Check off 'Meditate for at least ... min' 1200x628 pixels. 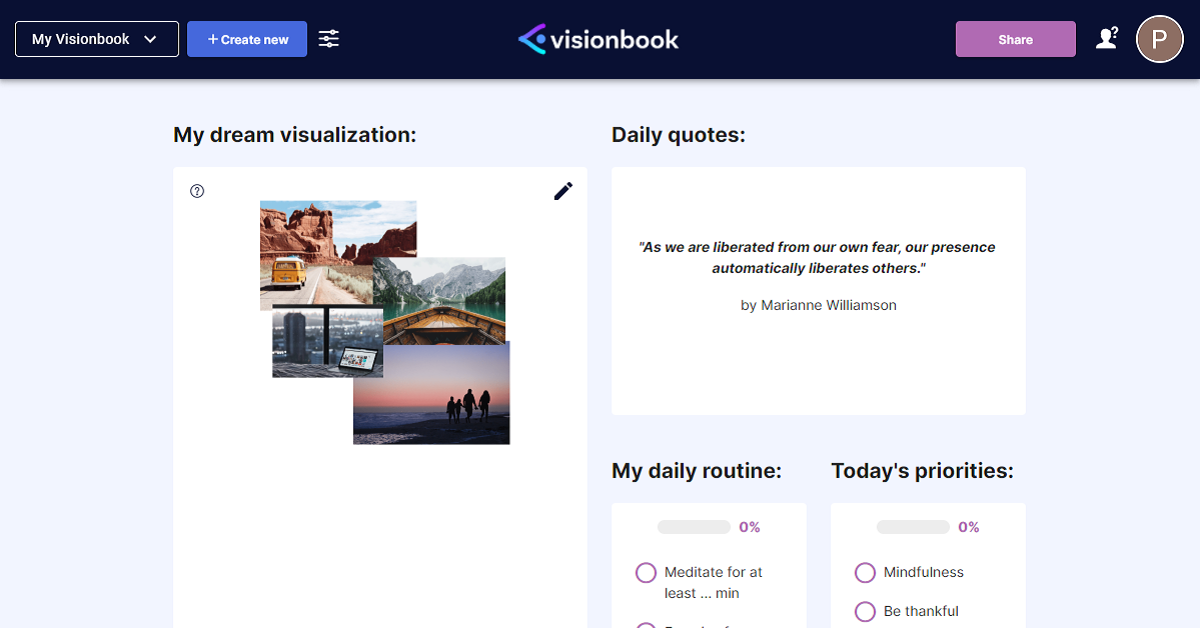coord(645,572)
